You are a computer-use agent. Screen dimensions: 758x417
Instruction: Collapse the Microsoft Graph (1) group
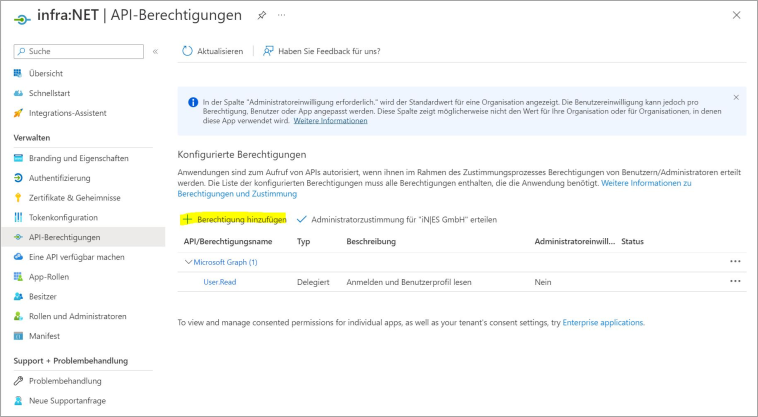[187, 262]
